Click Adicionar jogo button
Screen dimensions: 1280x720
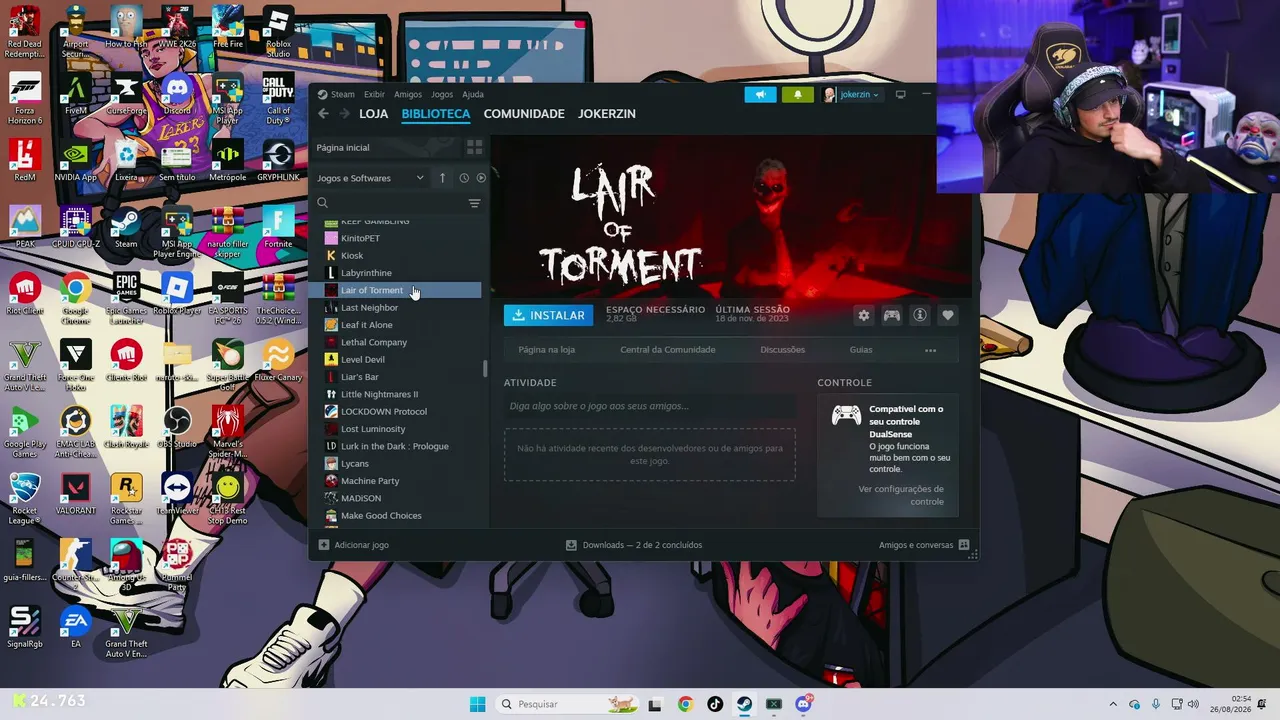(354, 545)
